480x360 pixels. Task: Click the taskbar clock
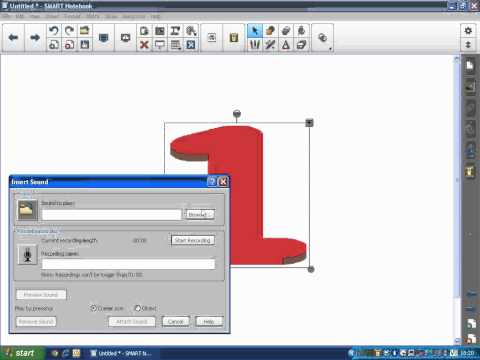click(467, 353)
